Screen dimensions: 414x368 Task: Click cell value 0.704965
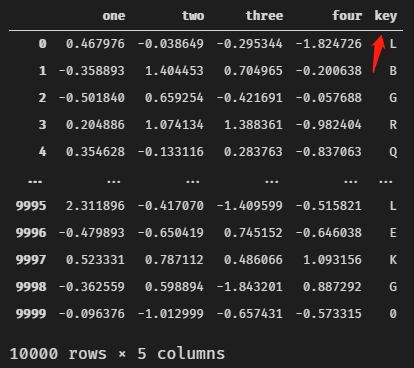tap(253, 71)
